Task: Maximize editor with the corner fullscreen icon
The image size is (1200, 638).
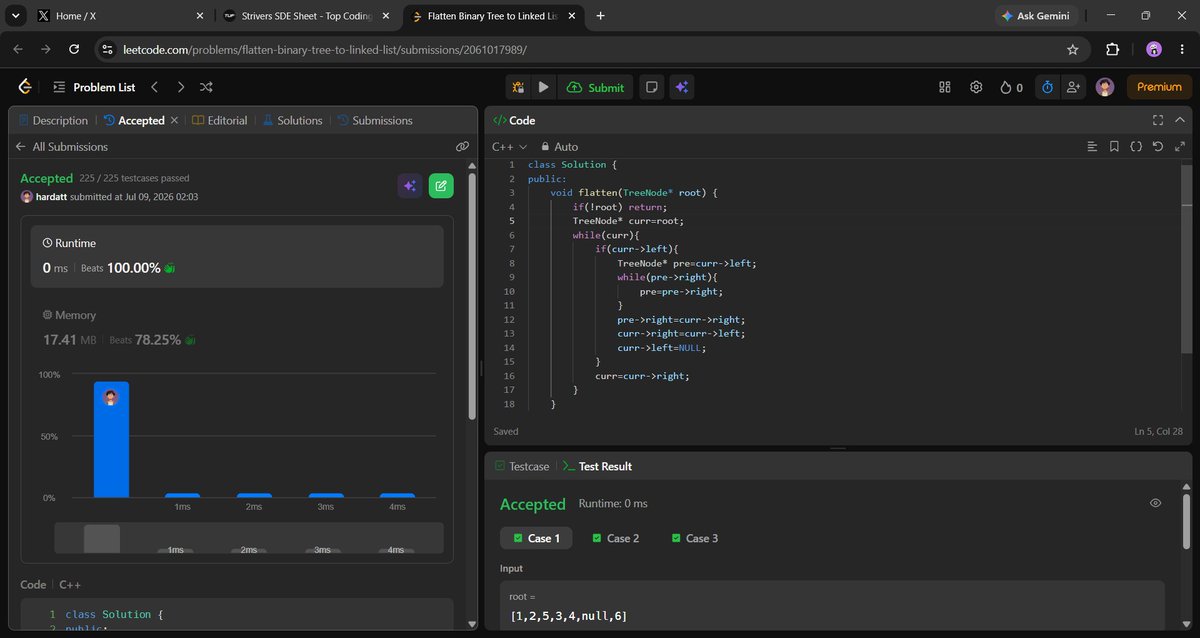Action: (1180, 146)
